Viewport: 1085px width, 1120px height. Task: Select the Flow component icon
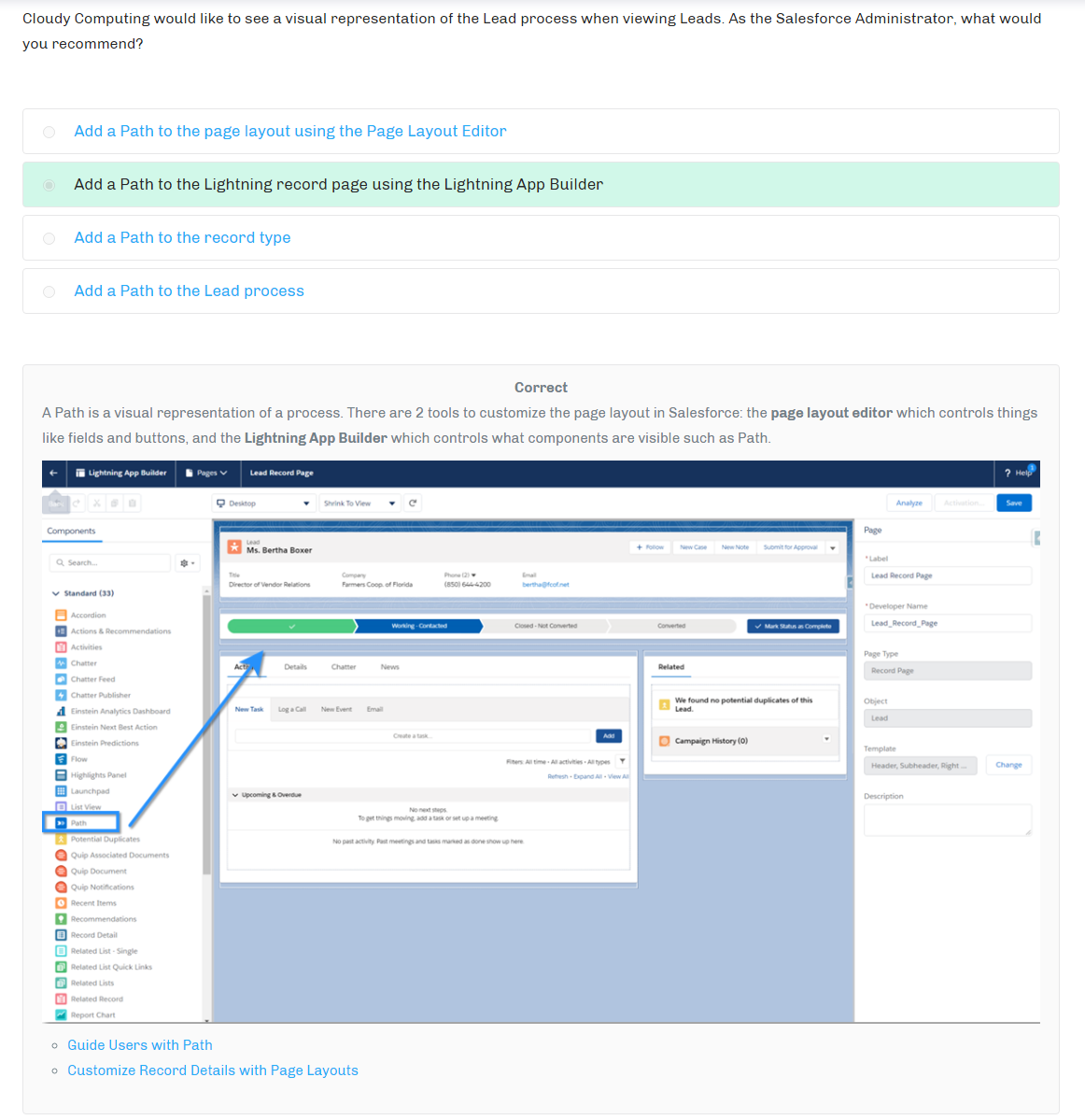pos(61,759)
